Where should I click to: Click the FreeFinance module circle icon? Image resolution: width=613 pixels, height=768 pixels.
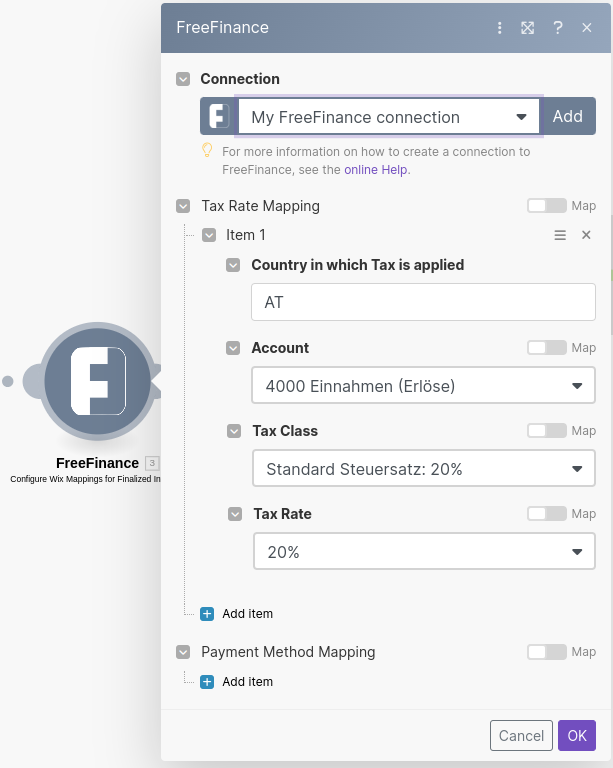pos(97,381)
